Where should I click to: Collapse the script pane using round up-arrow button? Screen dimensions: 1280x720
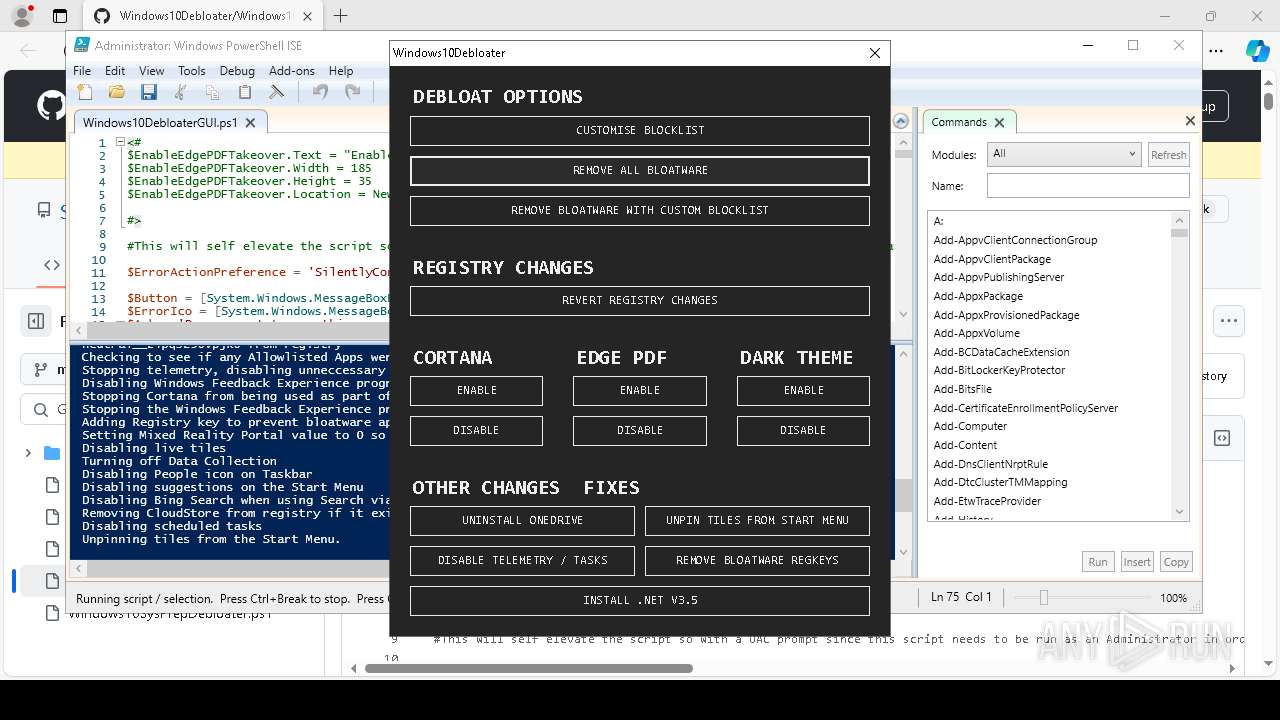click(x=901, y=121)
